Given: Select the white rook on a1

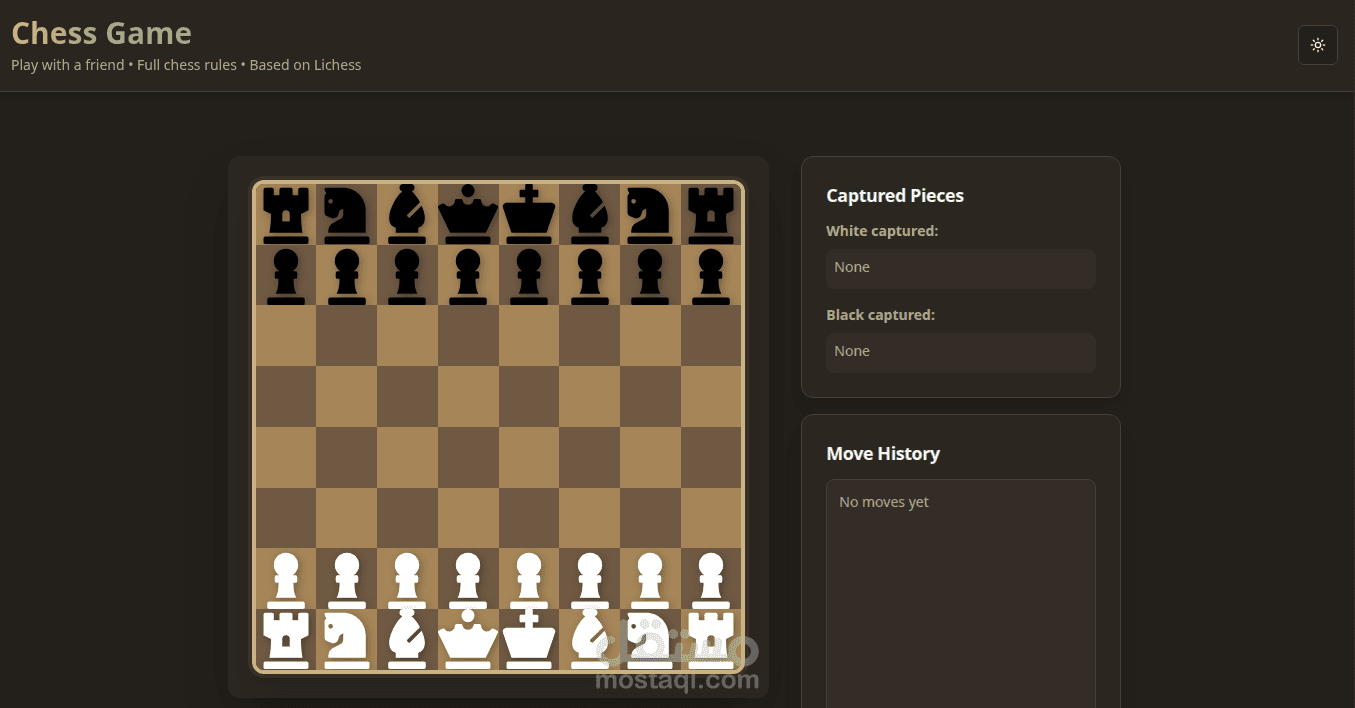Looking at the screenshot, I should coord(286,640).
